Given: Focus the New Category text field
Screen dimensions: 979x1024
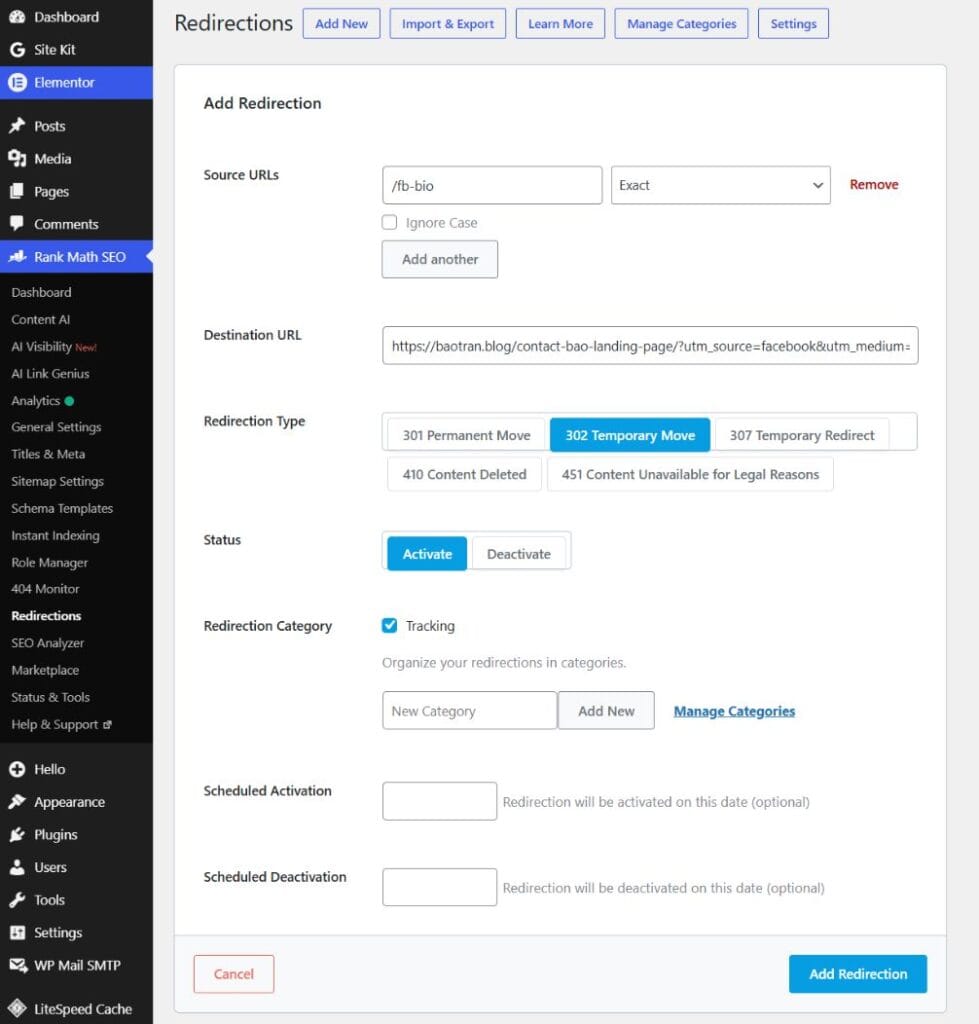Looking at the screenshot, I should [x=470, y=711].
